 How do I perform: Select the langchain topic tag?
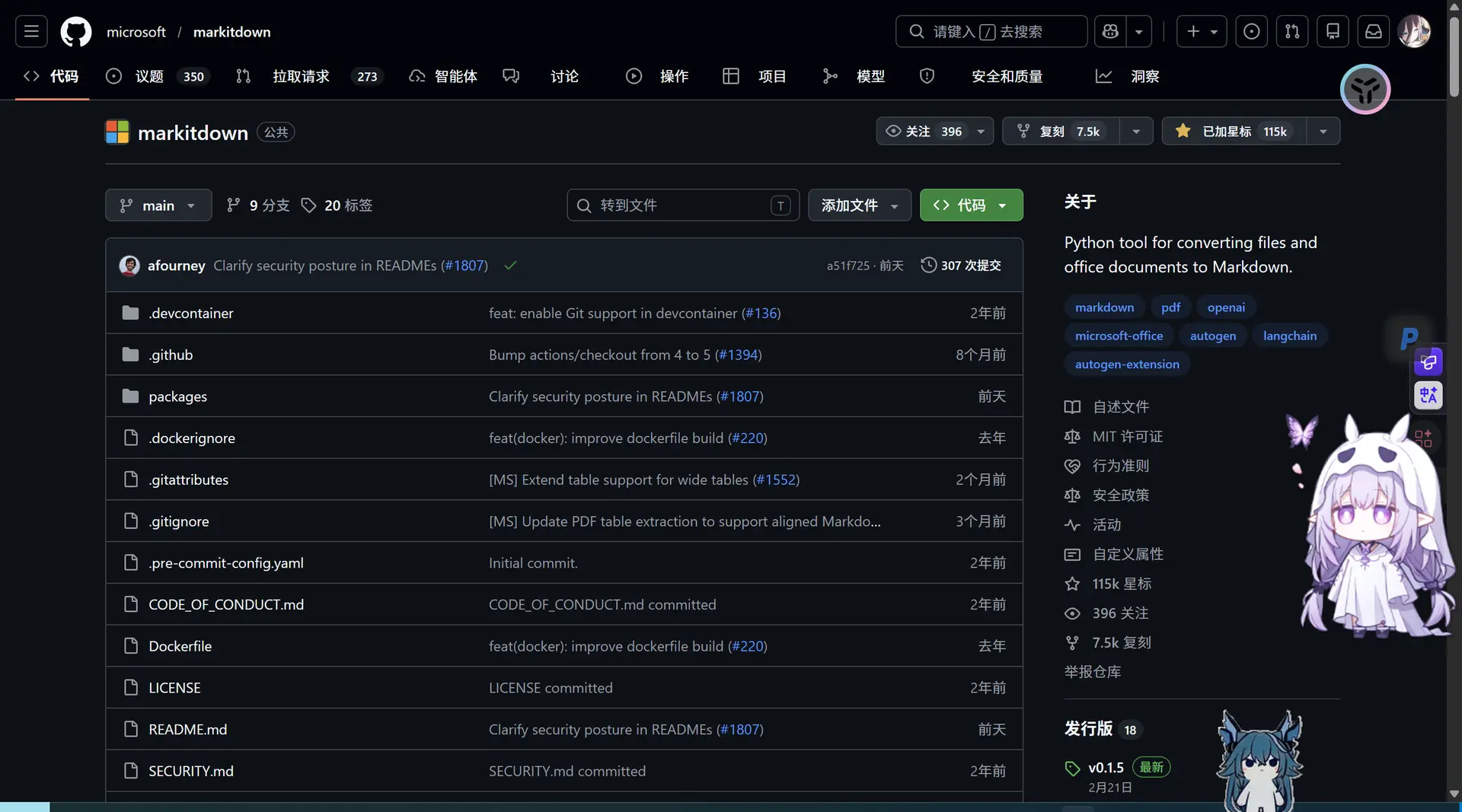[1290, 336]
